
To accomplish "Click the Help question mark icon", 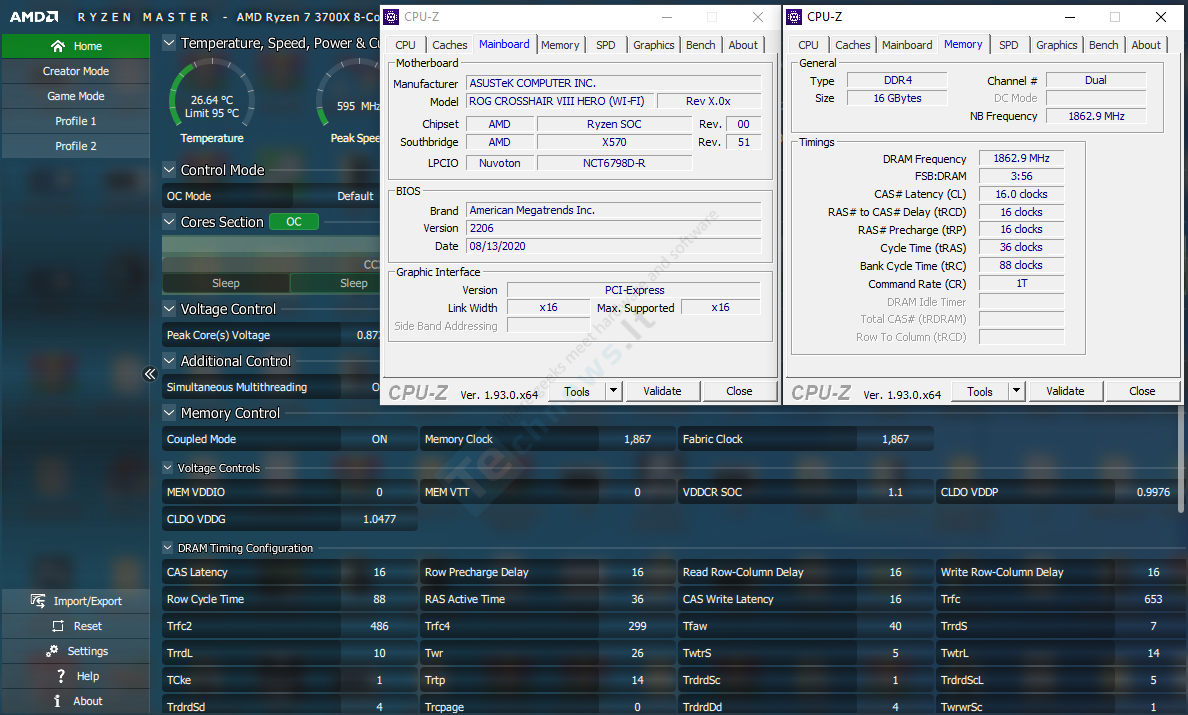I will (x=61, y=676).
